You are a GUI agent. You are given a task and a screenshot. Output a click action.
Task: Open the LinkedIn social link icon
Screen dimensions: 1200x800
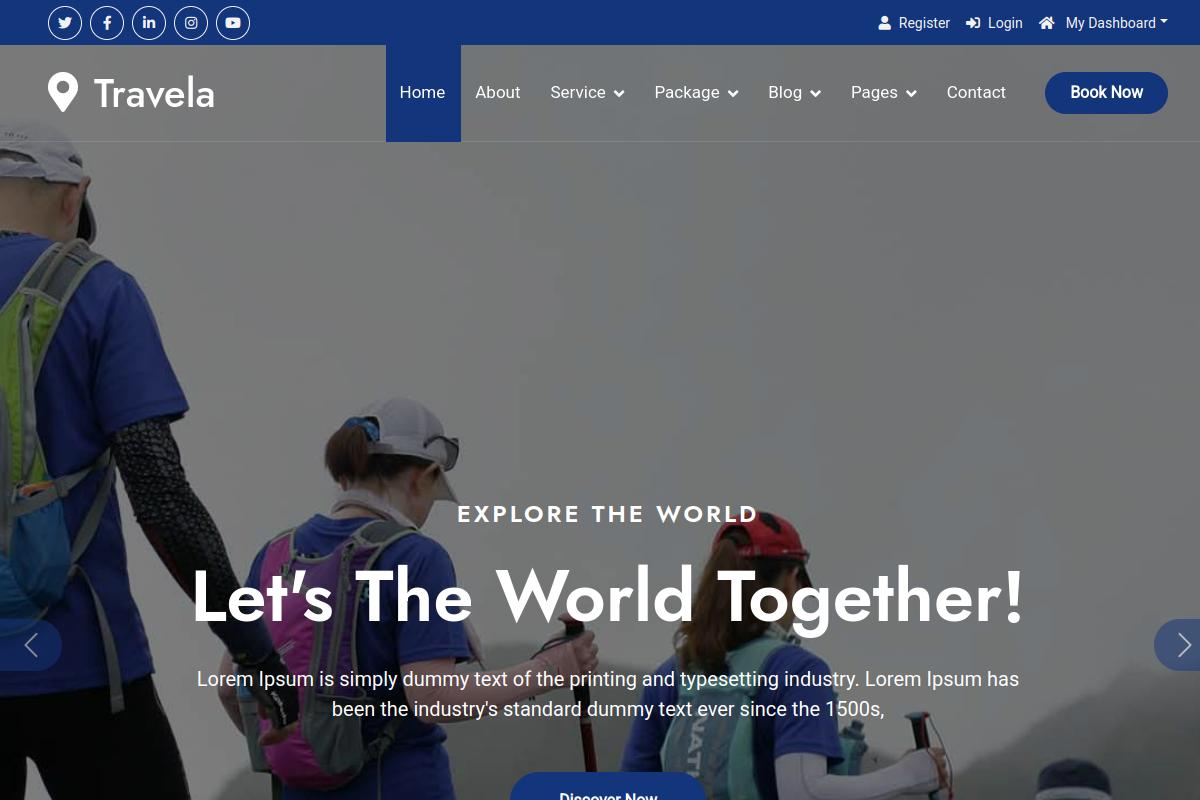149,23
